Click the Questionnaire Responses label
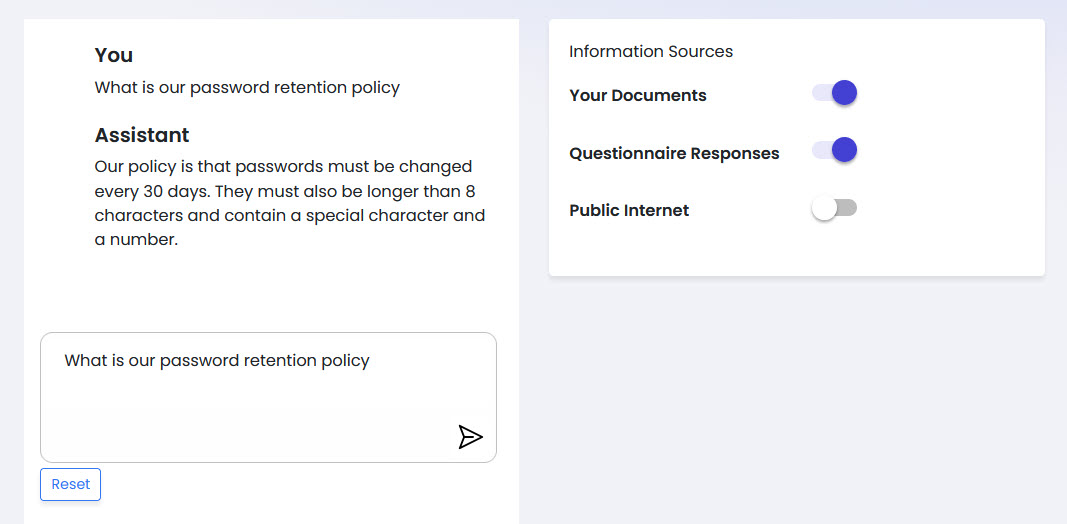 click(673, 154)
